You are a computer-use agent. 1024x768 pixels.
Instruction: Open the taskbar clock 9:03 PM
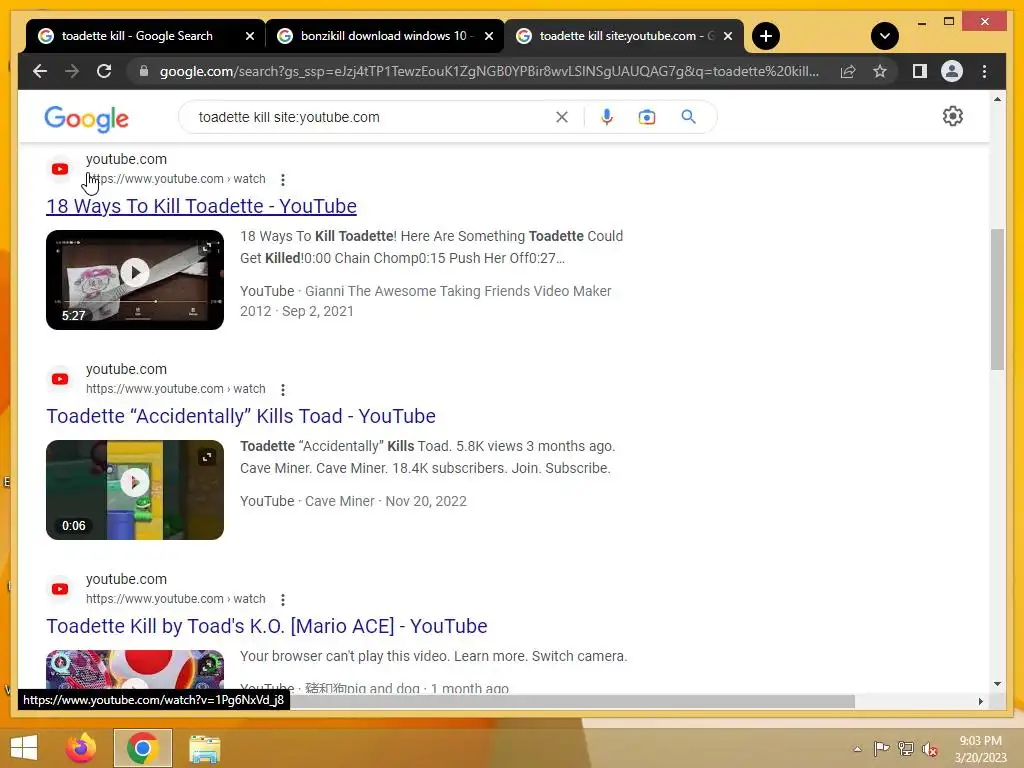coord(980,749)
